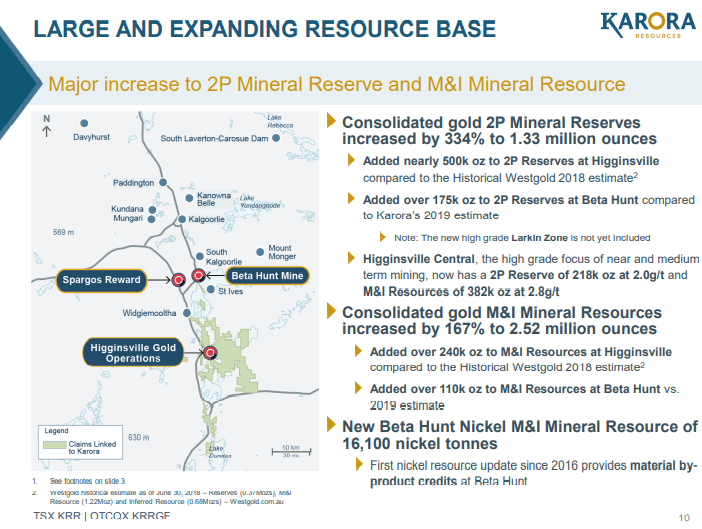Click the St Ives blue dot marker
The height and width of the screenshot is (529, 702).
point(210,290)
